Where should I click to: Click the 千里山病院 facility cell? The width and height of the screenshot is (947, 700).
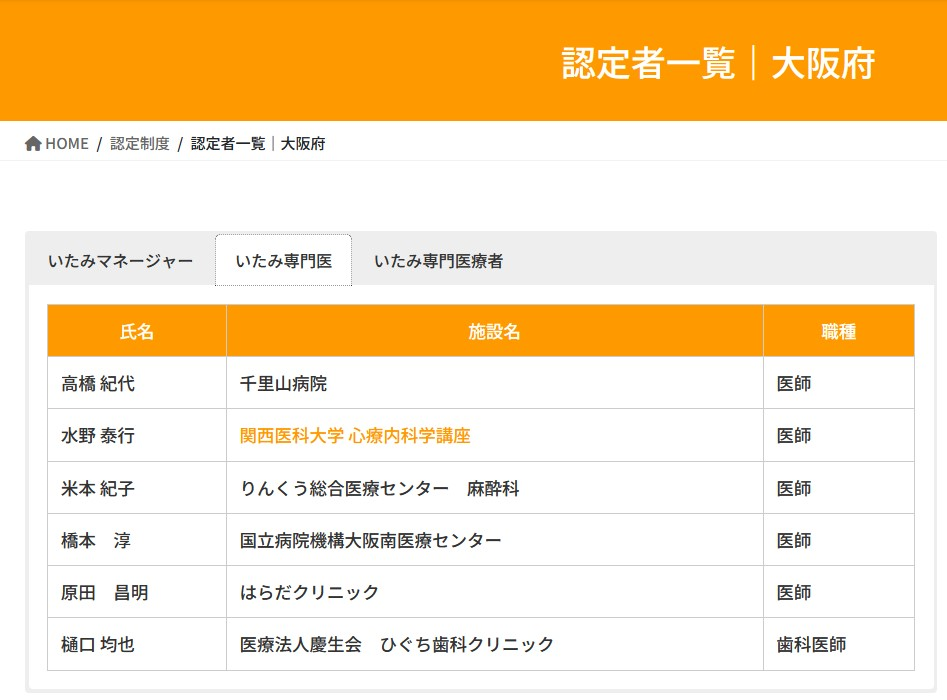(x=495, y=383)
